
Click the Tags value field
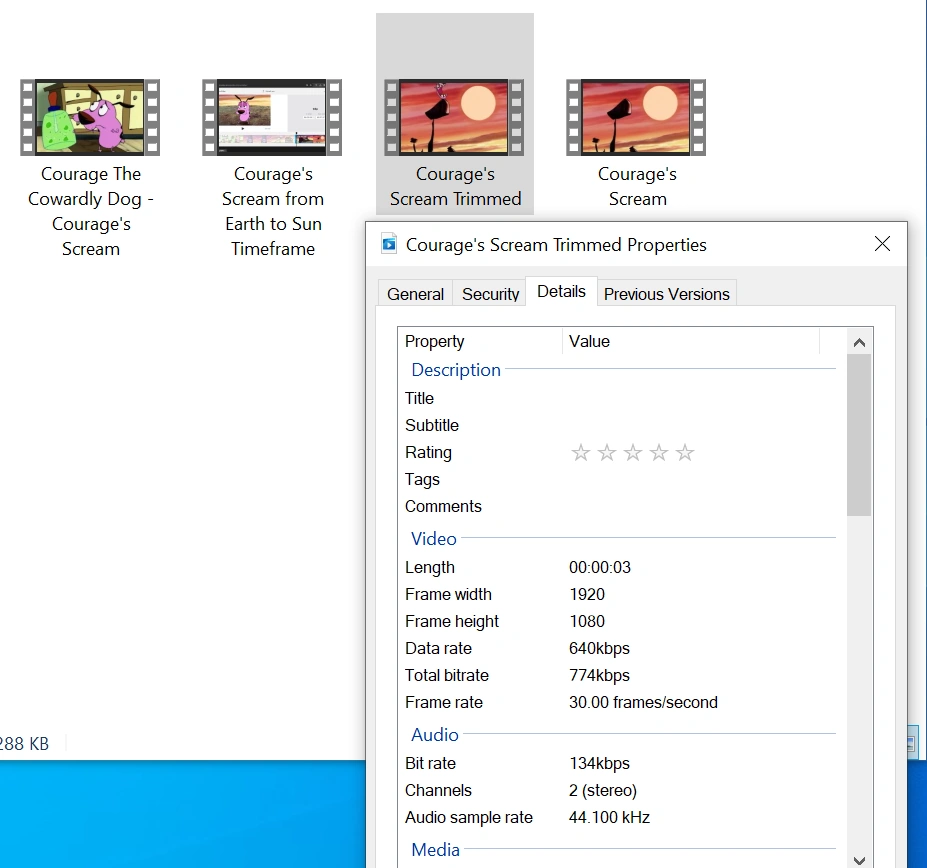pos(702,480)
